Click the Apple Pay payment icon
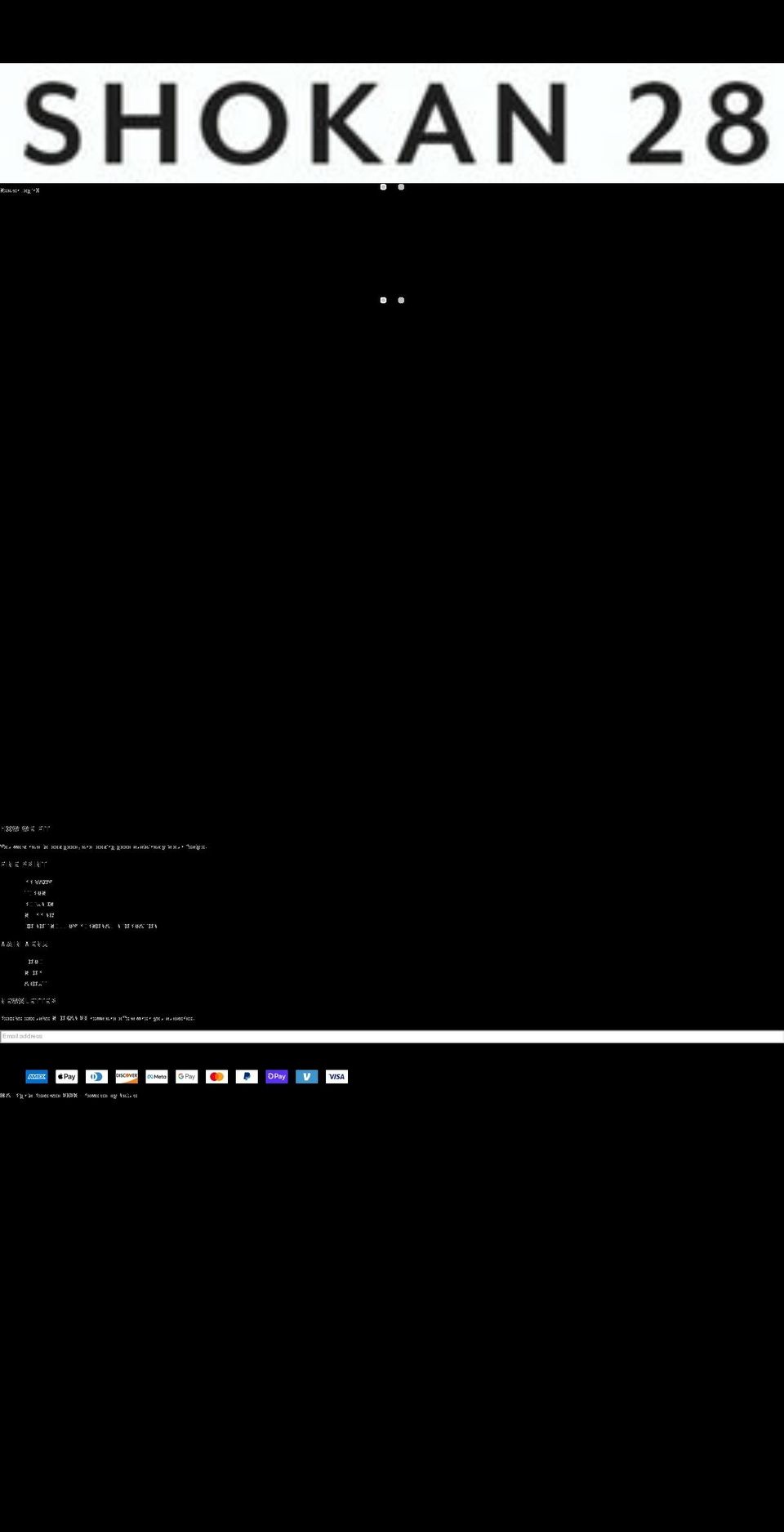The image size is (784, 1532). [67, 1077]
